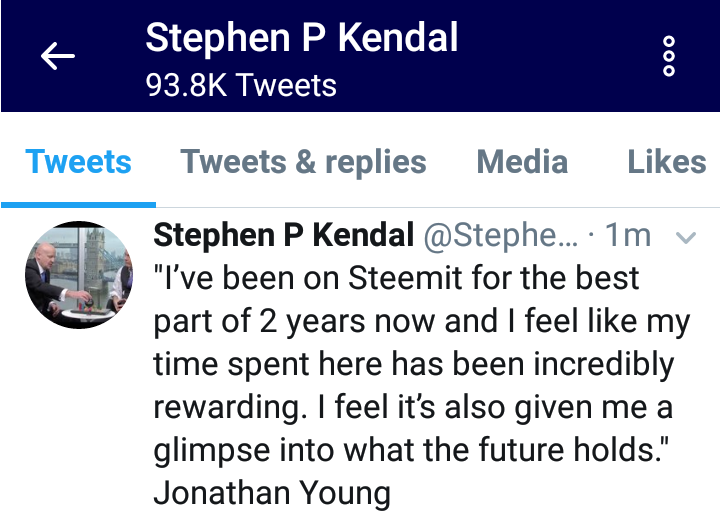Expand the tweet options chevron
Screen dimensions: 720x530
(x=686, y=237)
